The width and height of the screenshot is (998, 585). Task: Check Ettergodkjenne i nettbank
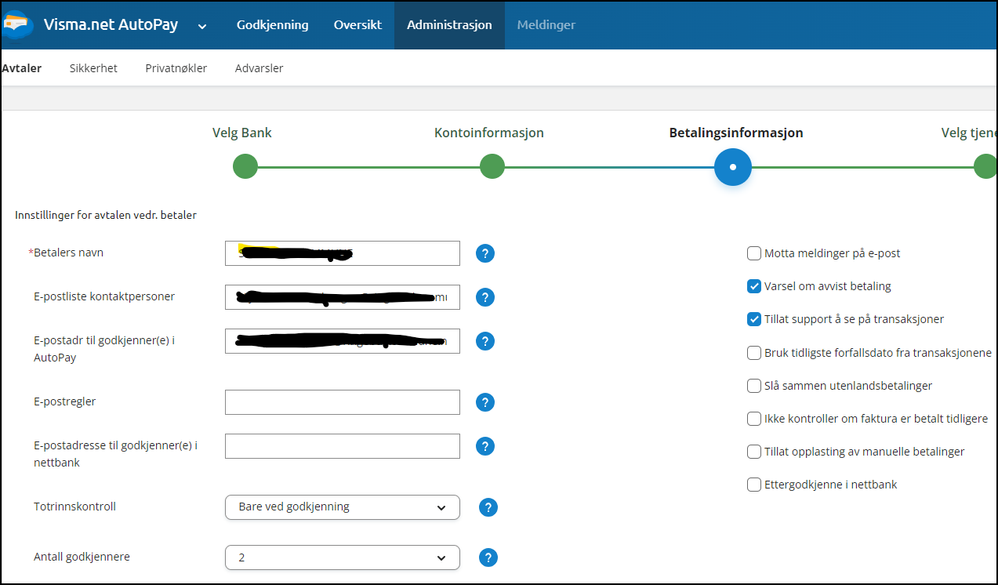[x=754, y=485]
